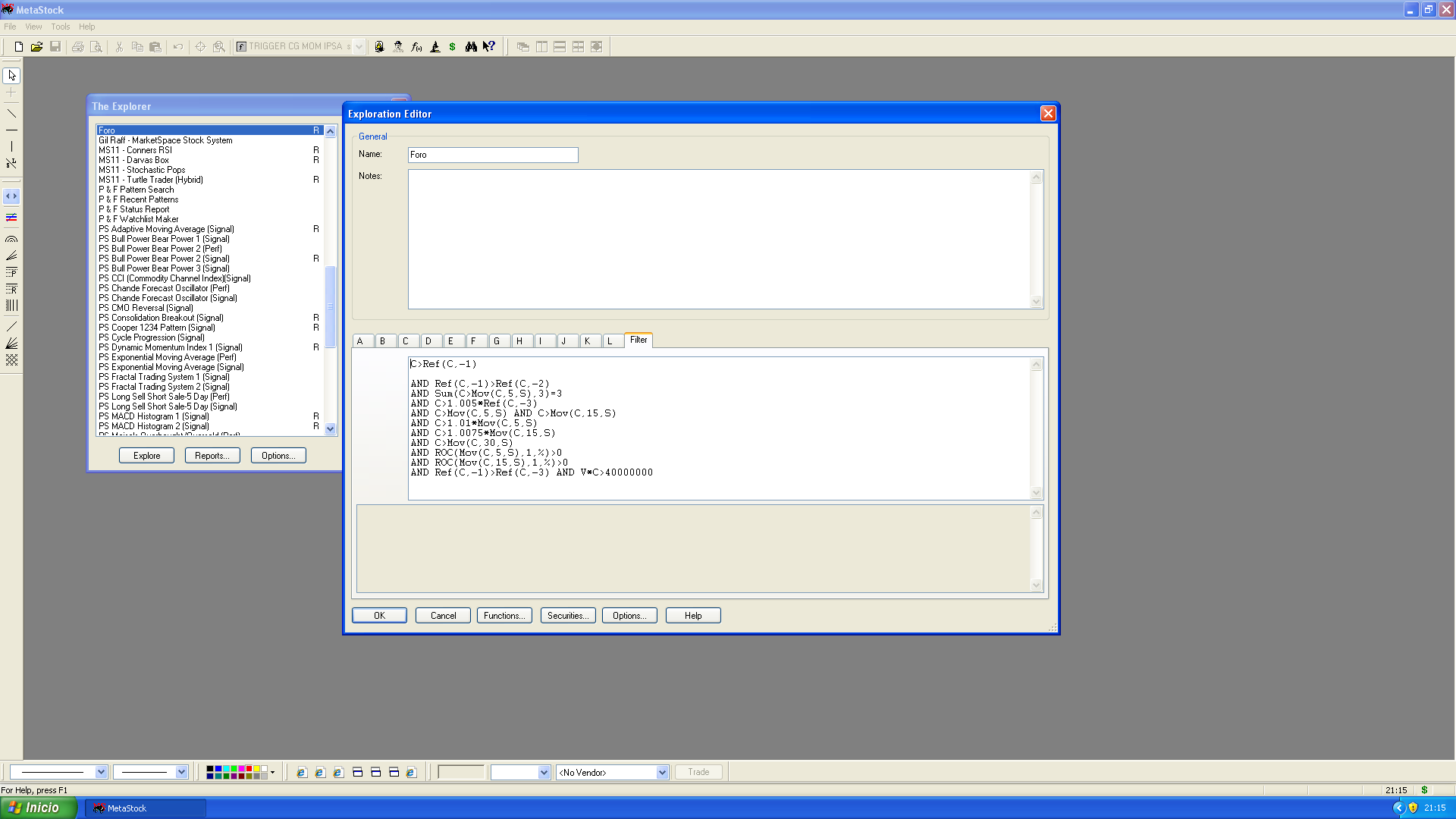Select the Gann fan tool
Viewport: 1456px width, 819px height.
11,344
